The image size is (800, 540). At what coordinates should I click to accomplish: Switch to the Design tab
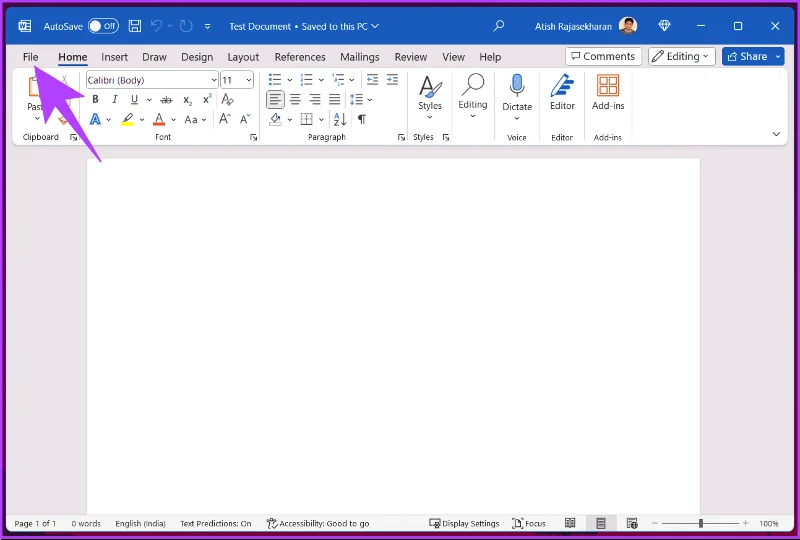click(197, 57)
